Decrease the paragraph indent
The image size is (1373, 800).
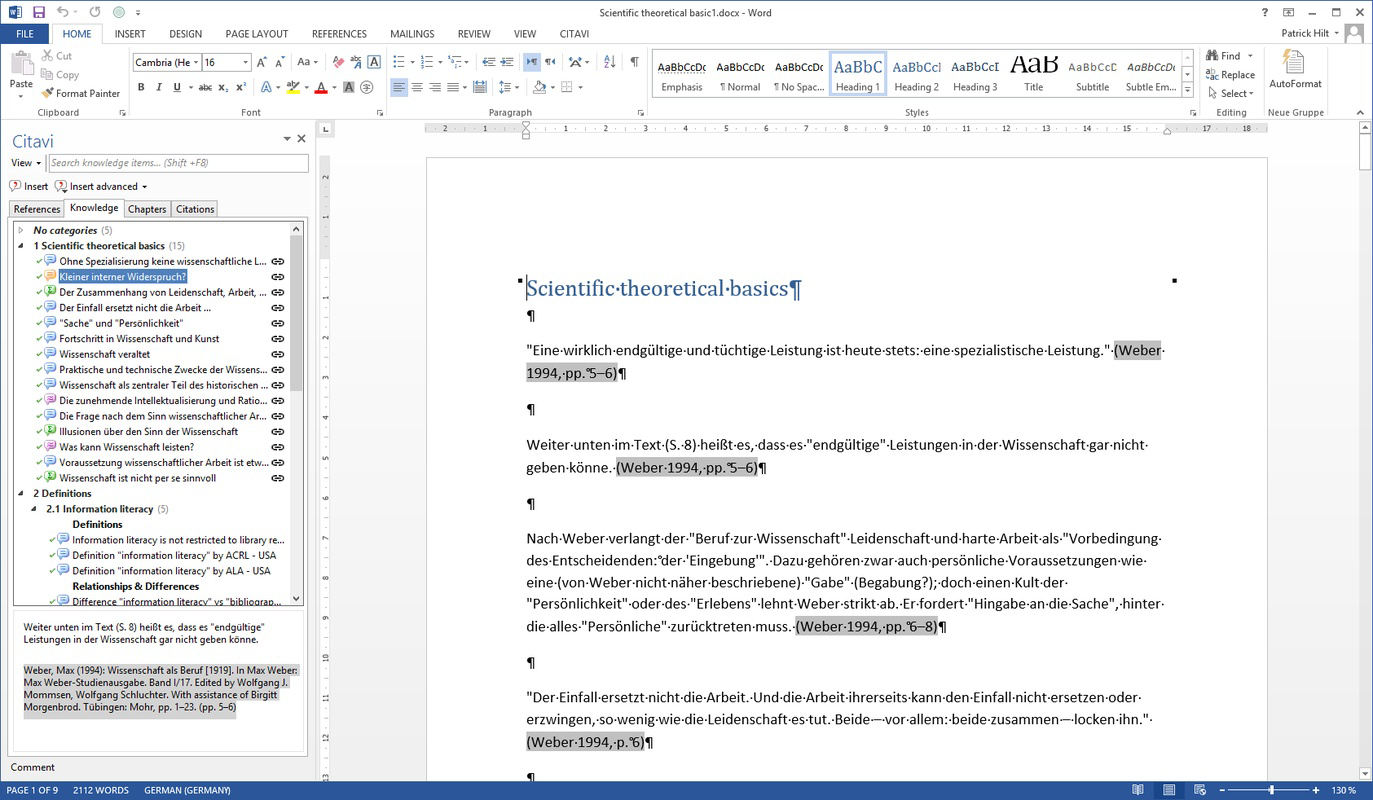488,62
